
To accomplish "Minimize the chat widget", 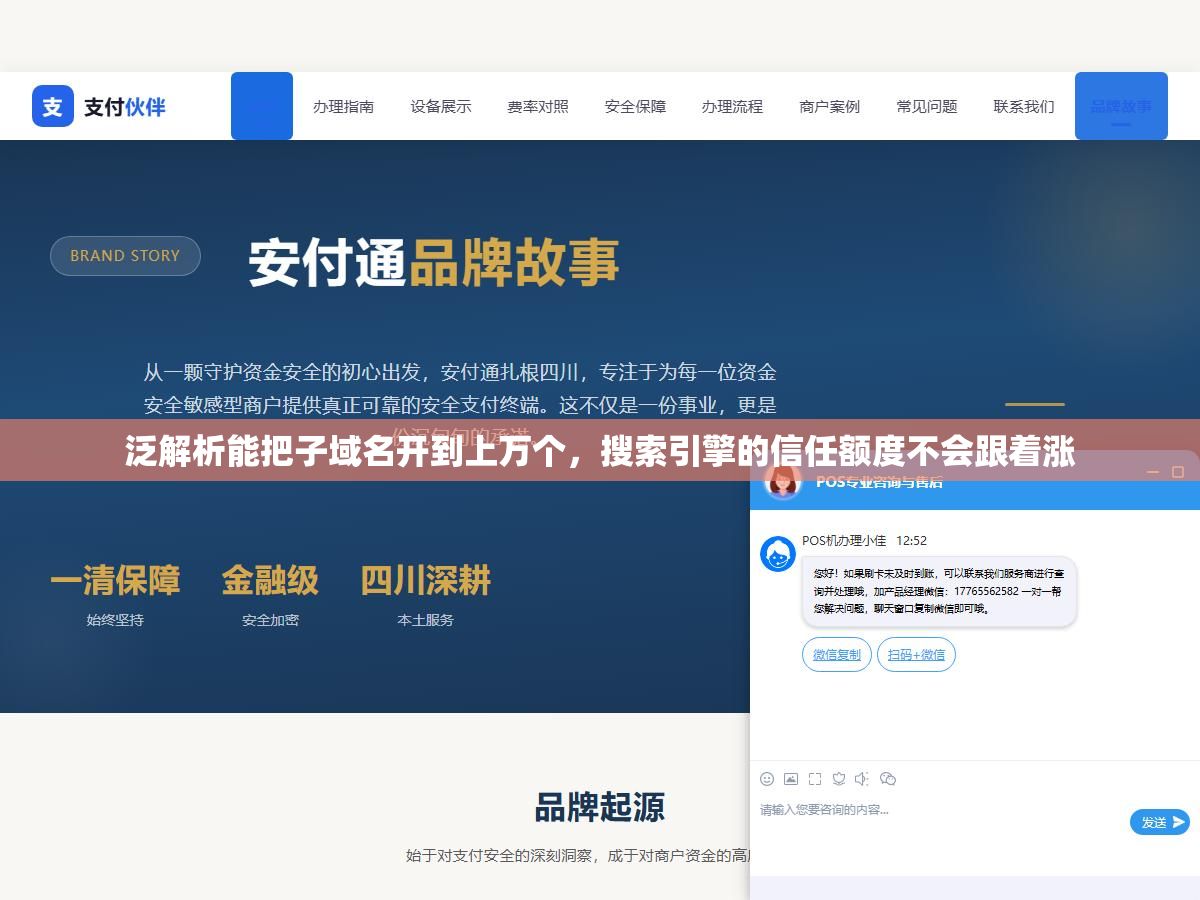I will (1153, 471).
